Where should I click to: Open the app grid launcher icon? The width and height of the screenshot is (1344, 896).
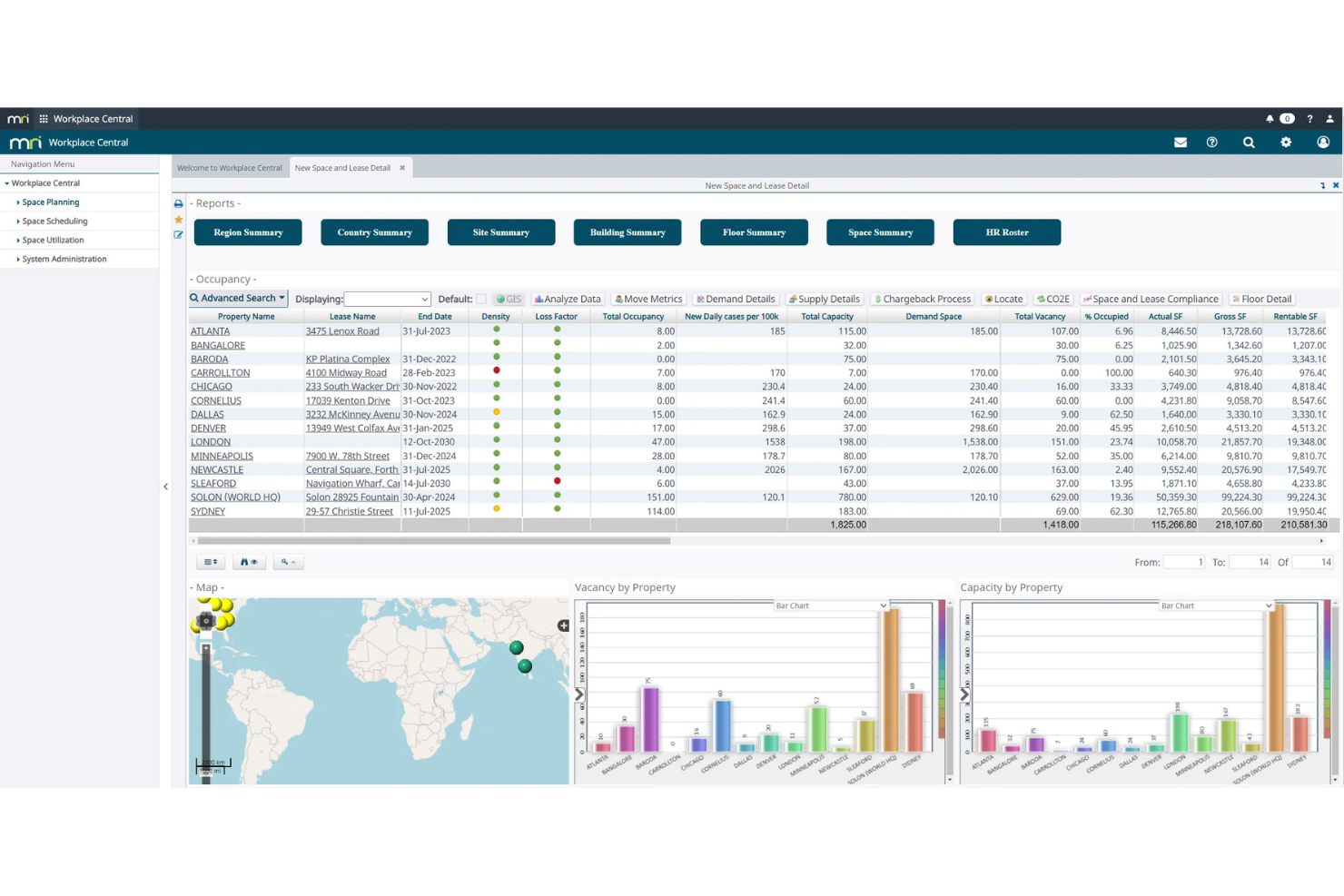coord(44,119)
